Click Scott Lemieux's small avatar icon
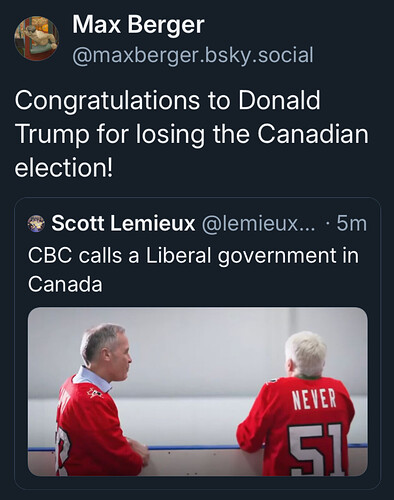This screenshot has height=500, width=394. (x=36, y=223)
